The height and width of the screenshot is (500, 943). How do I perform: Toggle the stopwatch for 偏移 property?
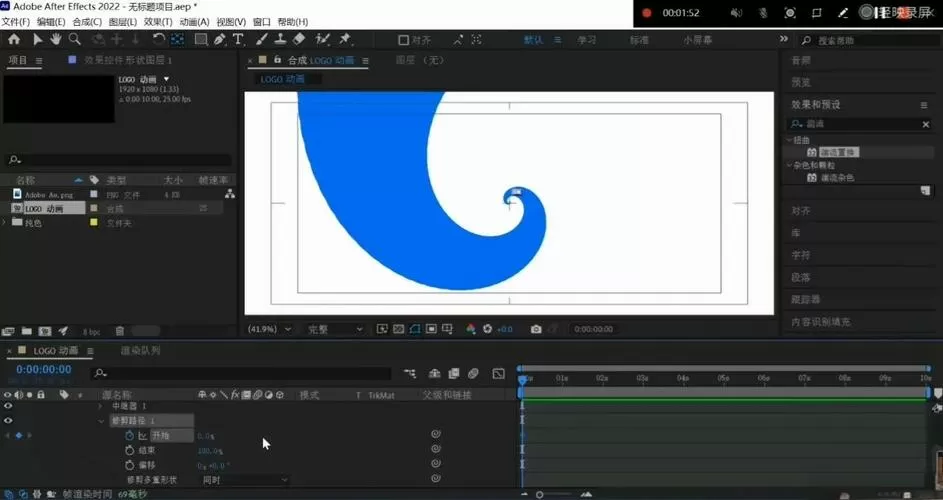129,465
